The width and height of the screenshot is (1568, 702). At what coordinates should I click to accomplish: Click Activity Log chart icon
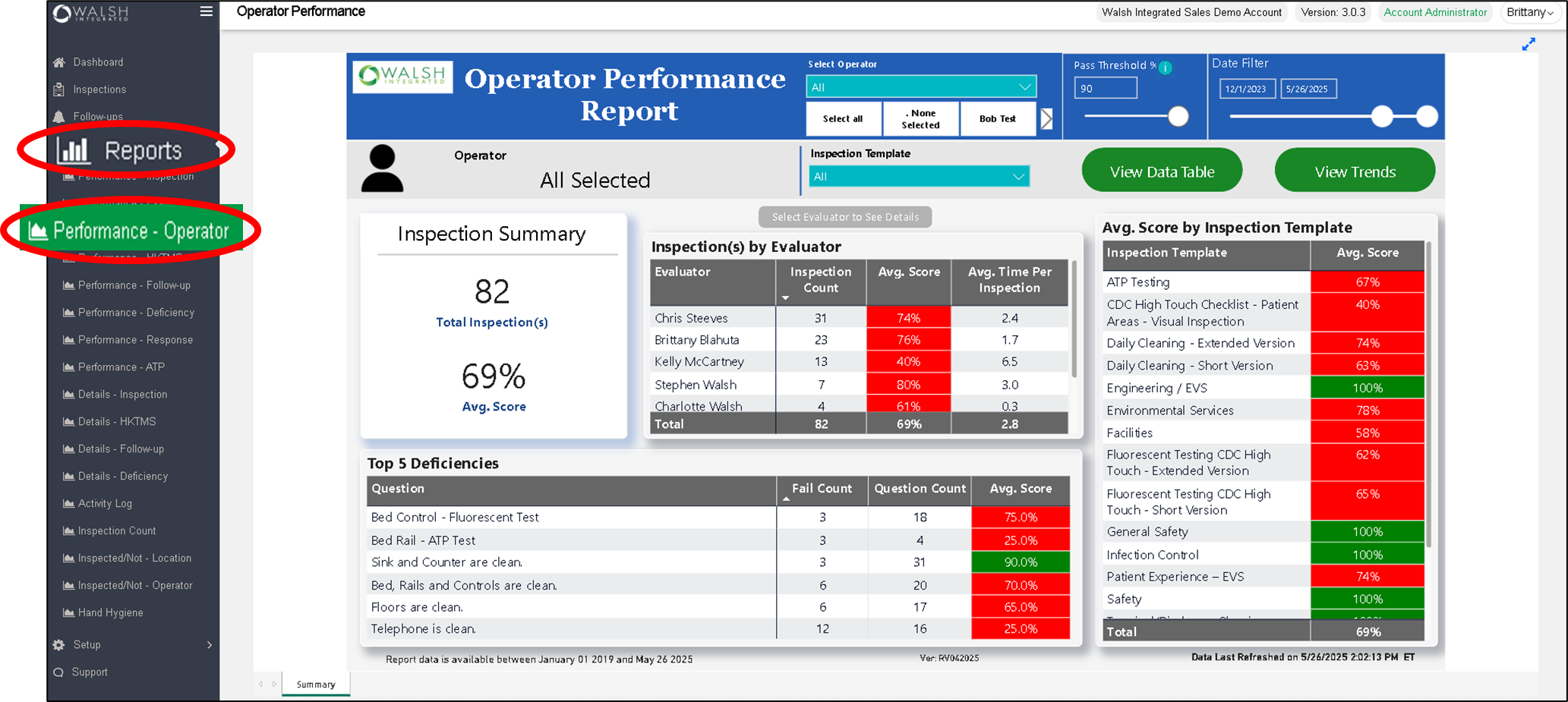[68, 504]
